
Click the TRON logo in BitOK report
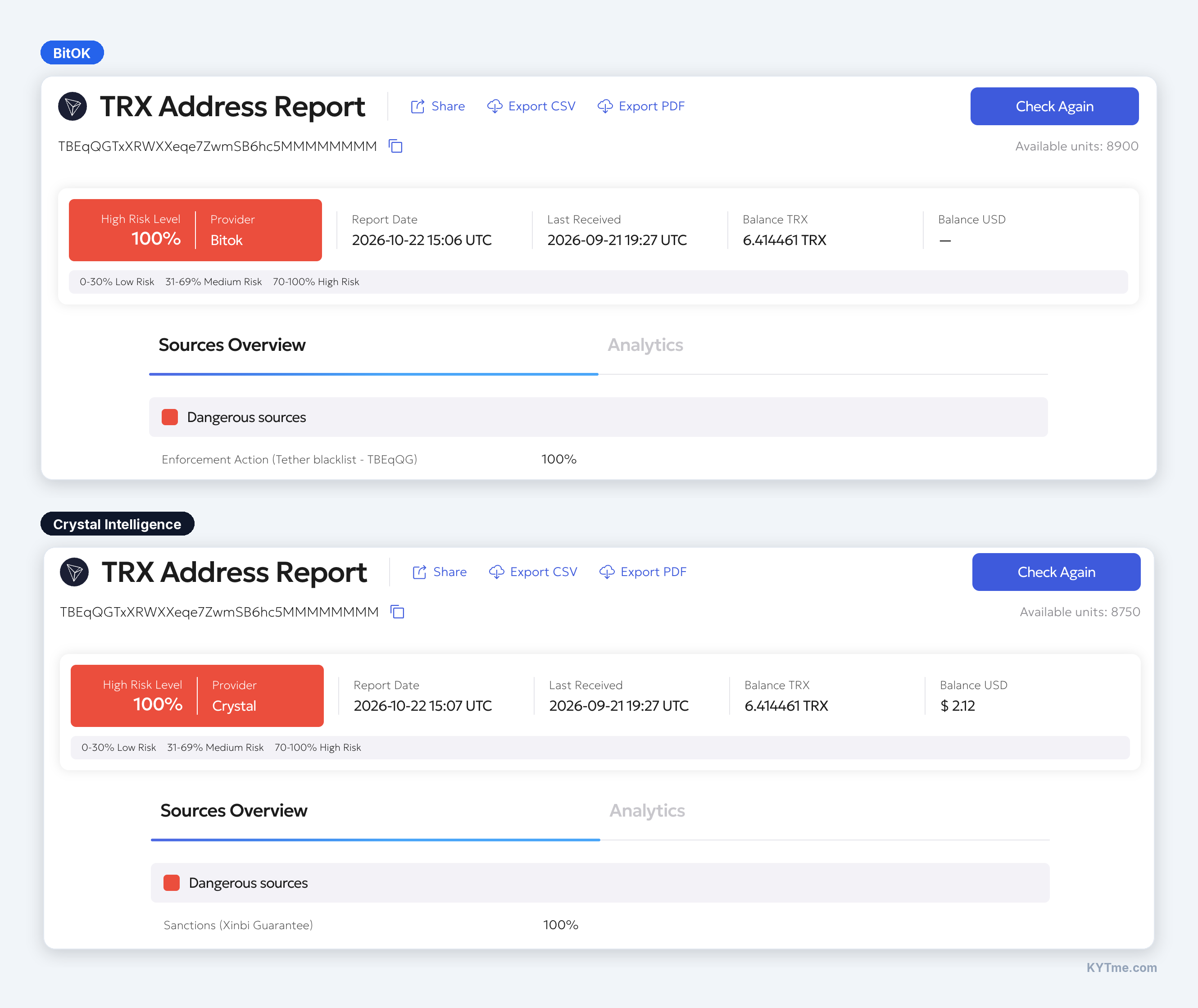click(73, 106)
